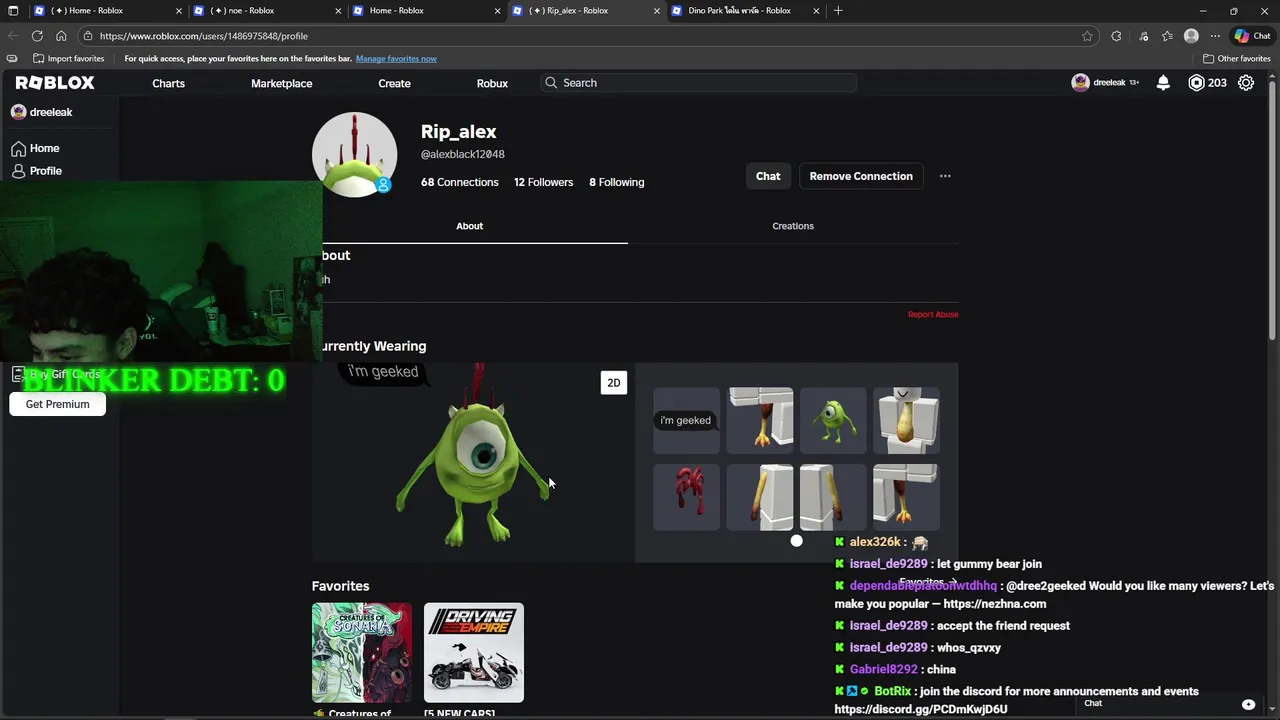
Task: Open a new browser tab
Action: 838,11
